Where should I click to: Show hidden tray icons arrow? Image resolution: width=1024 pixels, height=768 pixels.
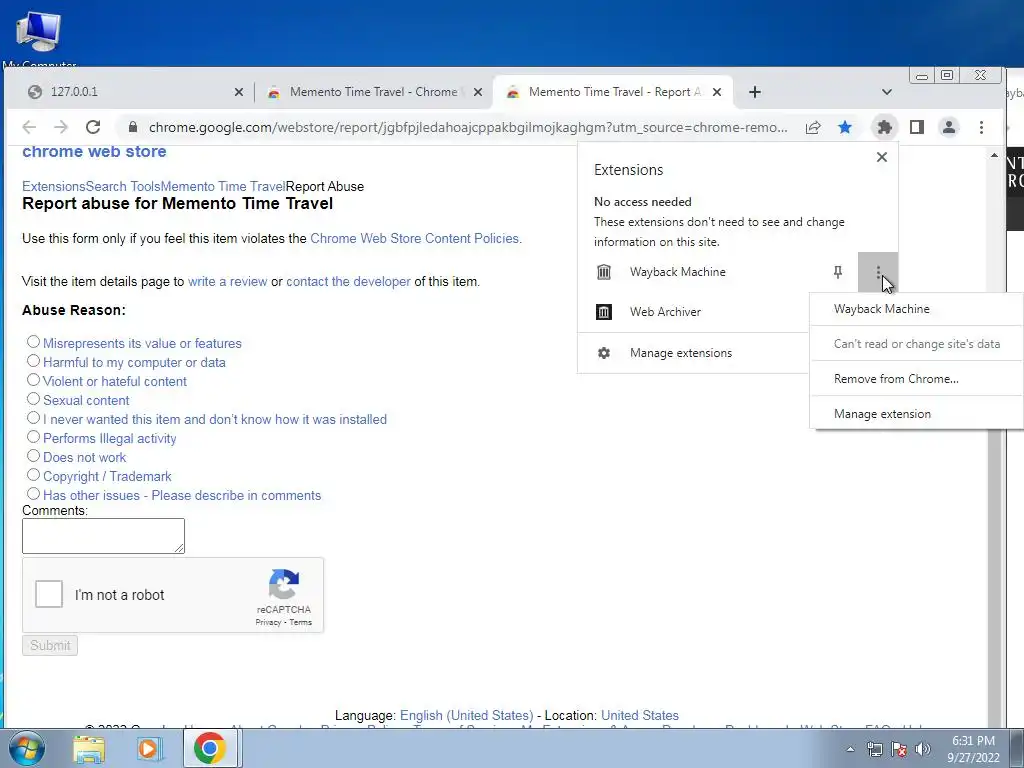coord(850,749)
